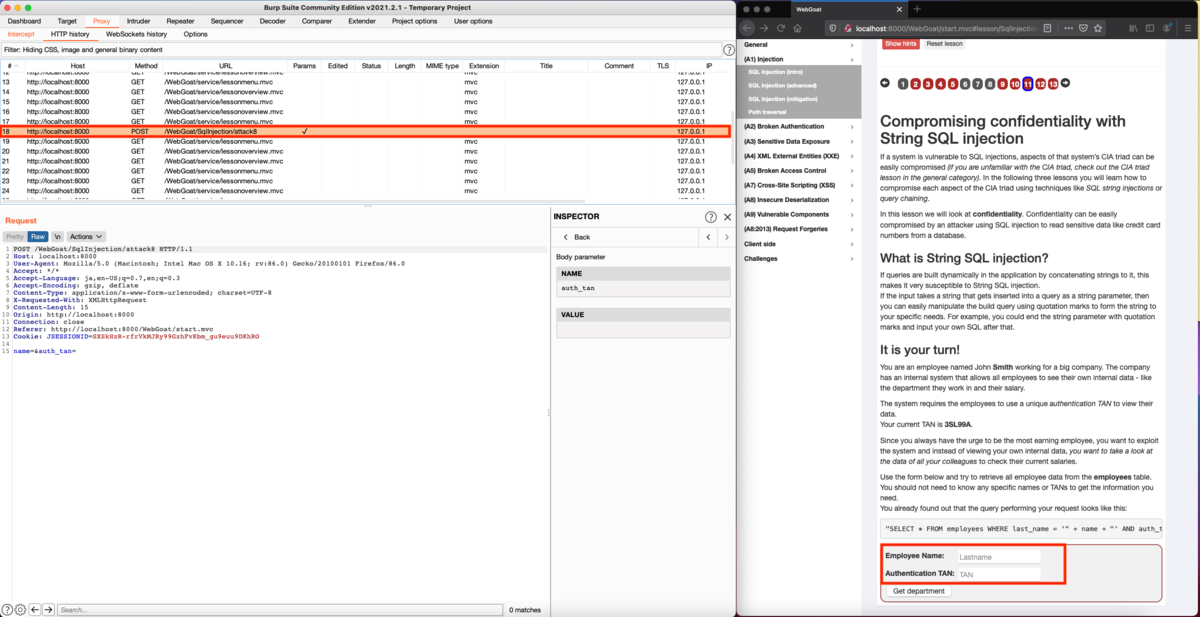Bookmark this page star icon

[x=1098, y=28]
